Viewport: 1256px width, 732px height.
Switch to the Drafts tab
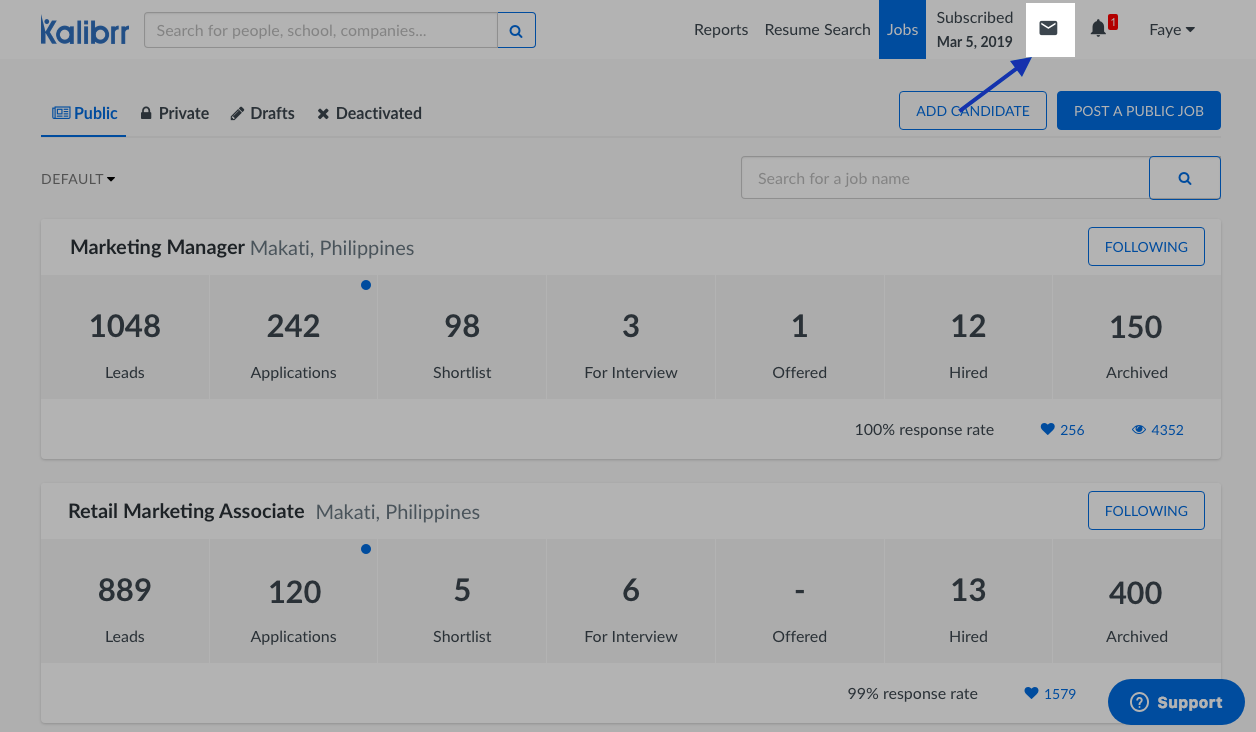[262, 114]
